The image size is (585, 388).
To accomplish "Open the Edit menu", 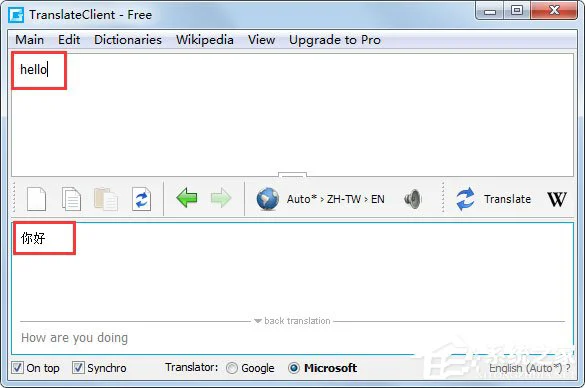I will pos(69,40).
